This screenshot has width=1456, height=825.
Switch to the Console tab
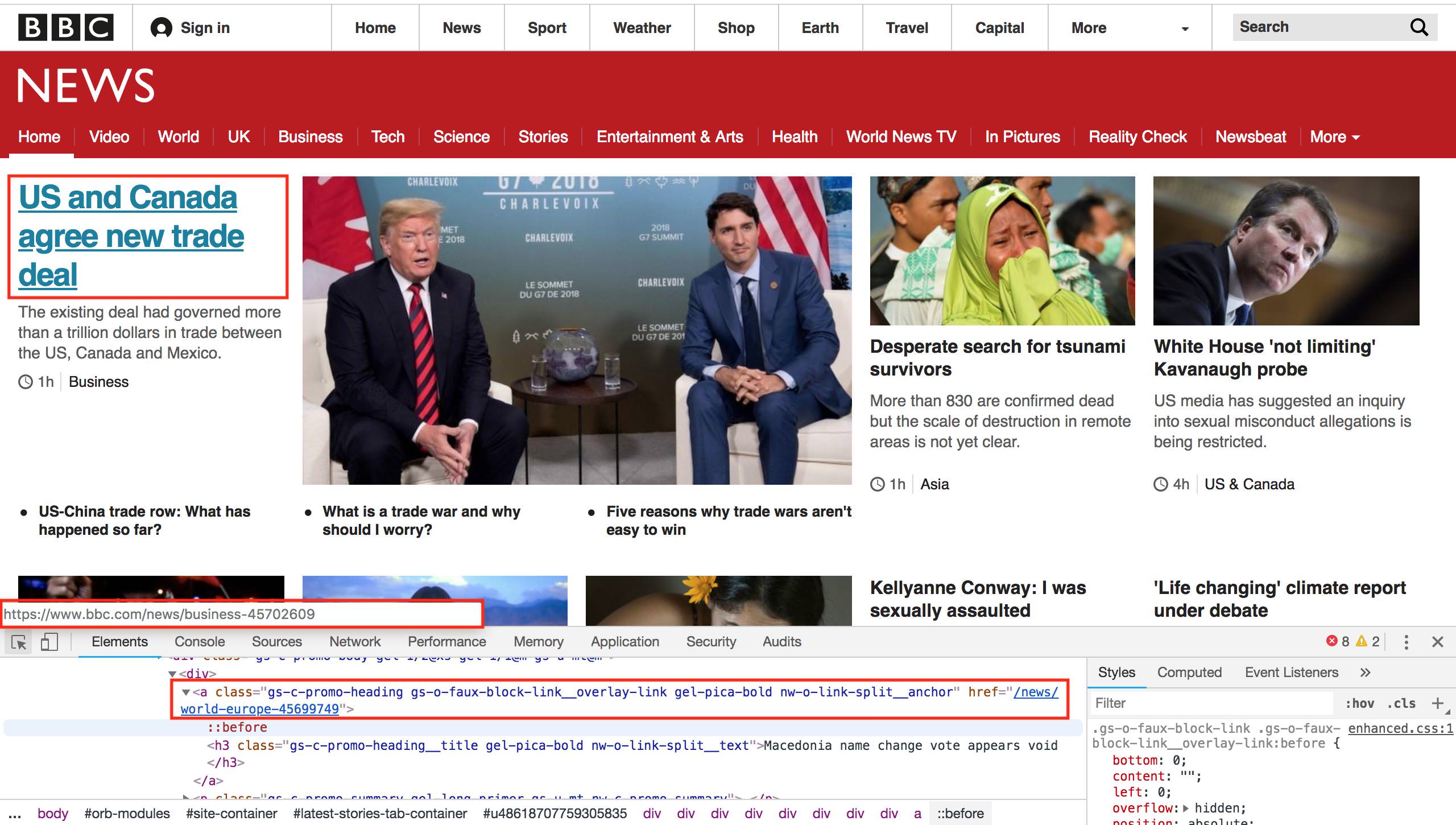click(x=200, y=642)
